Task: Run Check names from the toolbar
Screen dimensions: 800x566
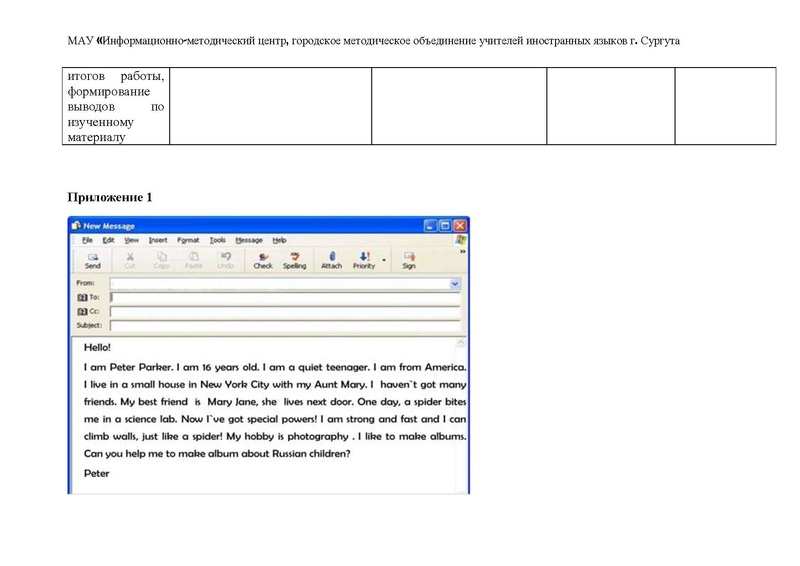Action: (x=263, y=260)
